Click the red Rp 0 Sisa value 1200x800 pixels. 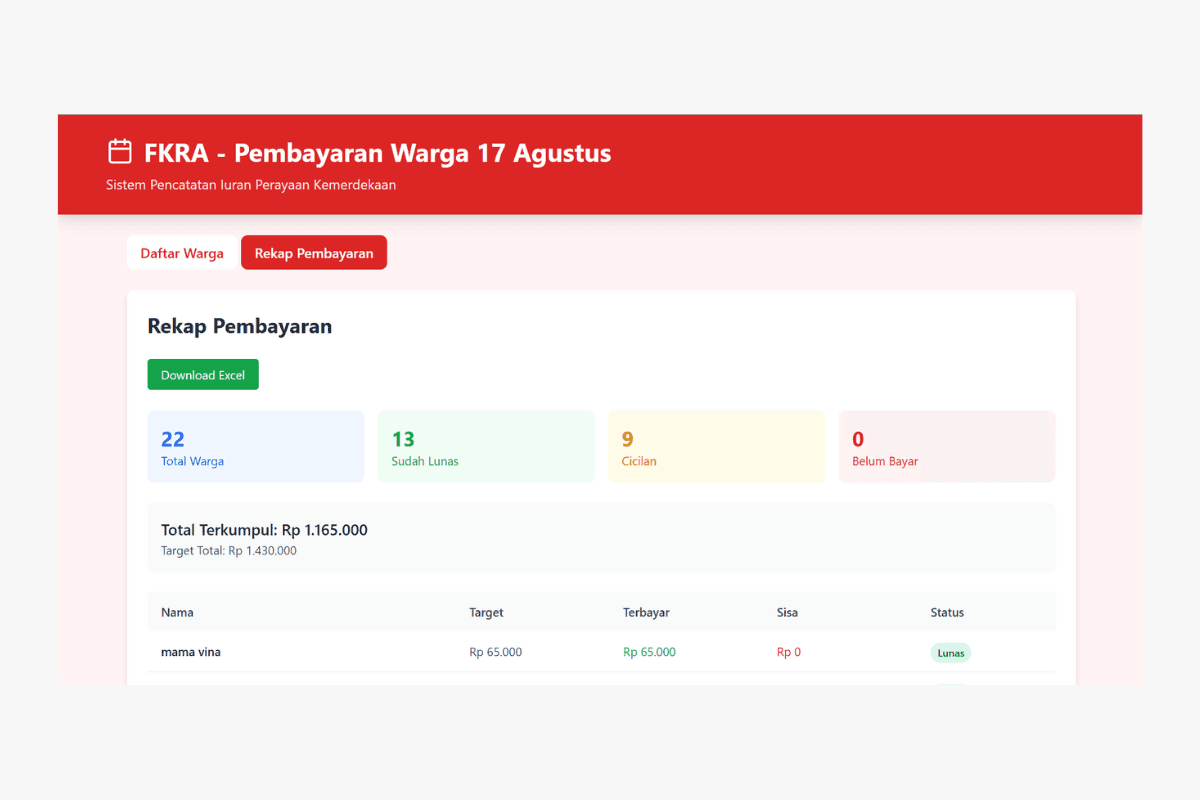click(788, 652)
